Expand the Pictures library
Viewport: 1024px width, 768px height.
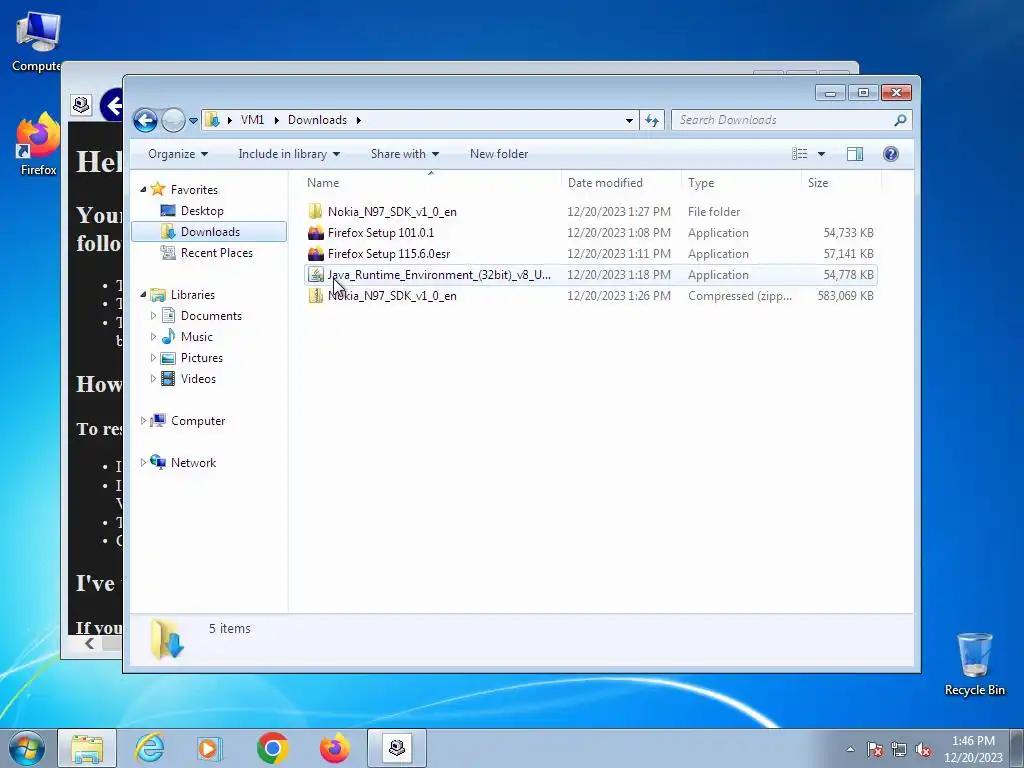153,358
